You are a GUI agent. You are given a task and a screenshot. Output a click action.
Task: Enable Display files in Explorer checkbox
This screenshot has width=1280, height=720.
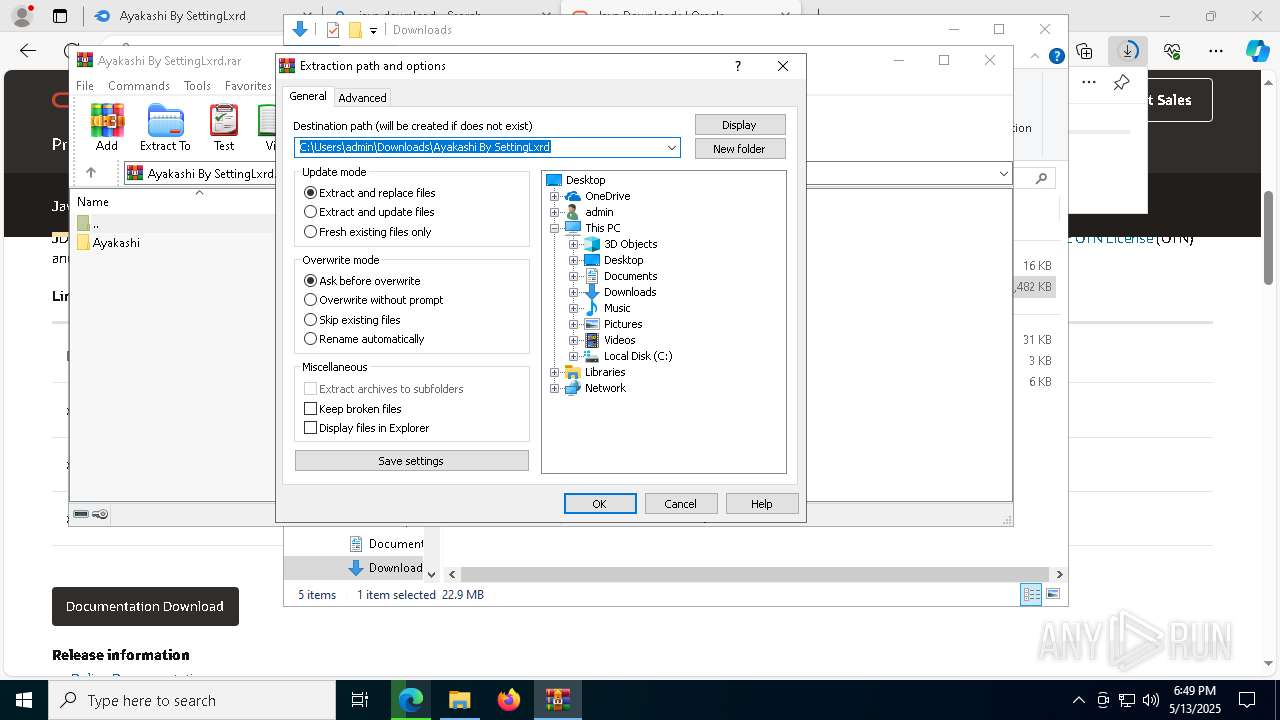click(366, 428)
